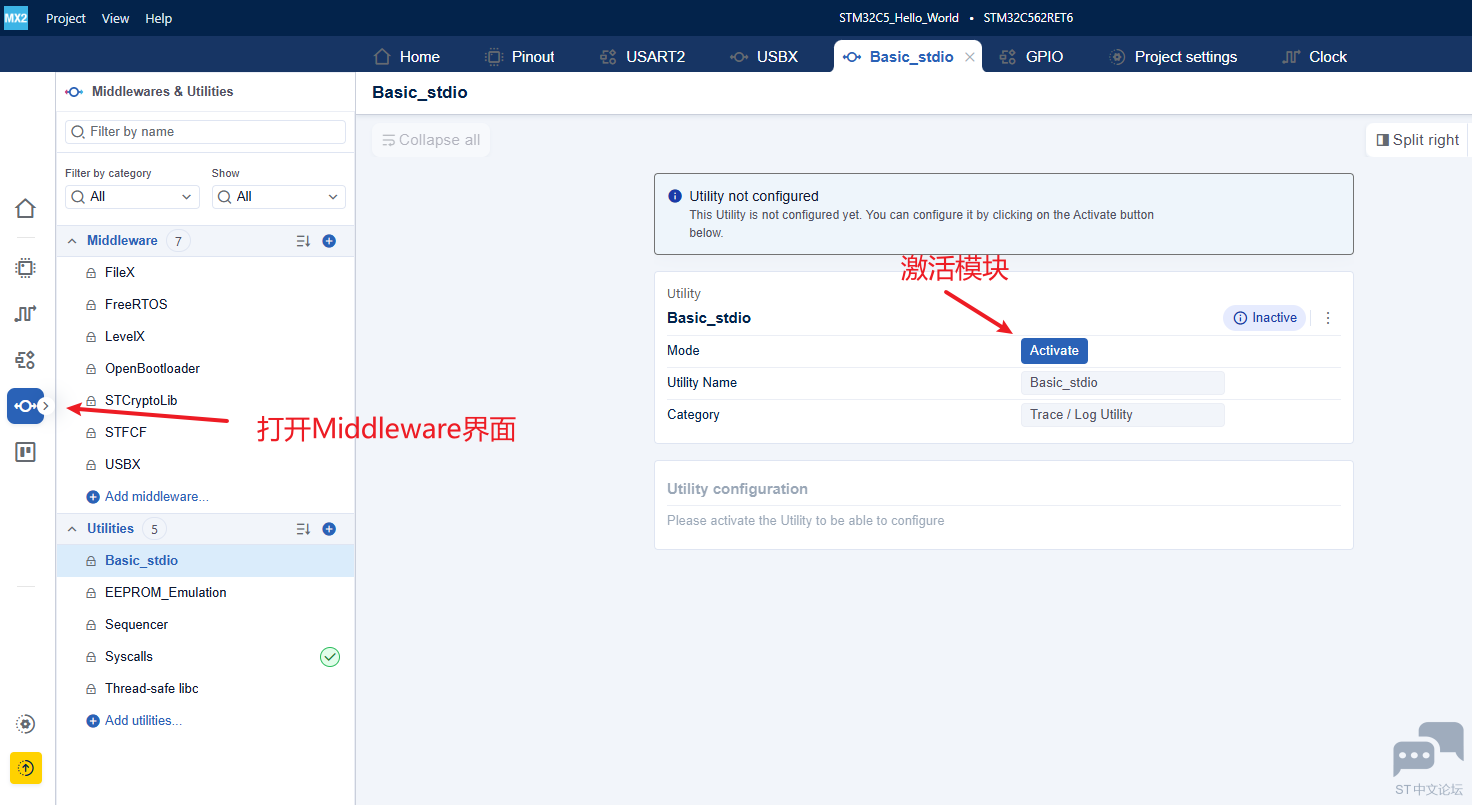The height and width of the screenshot is (805, 1472).
Task: Select Basic_stdio in the utilities list
Action: (205, 561)
